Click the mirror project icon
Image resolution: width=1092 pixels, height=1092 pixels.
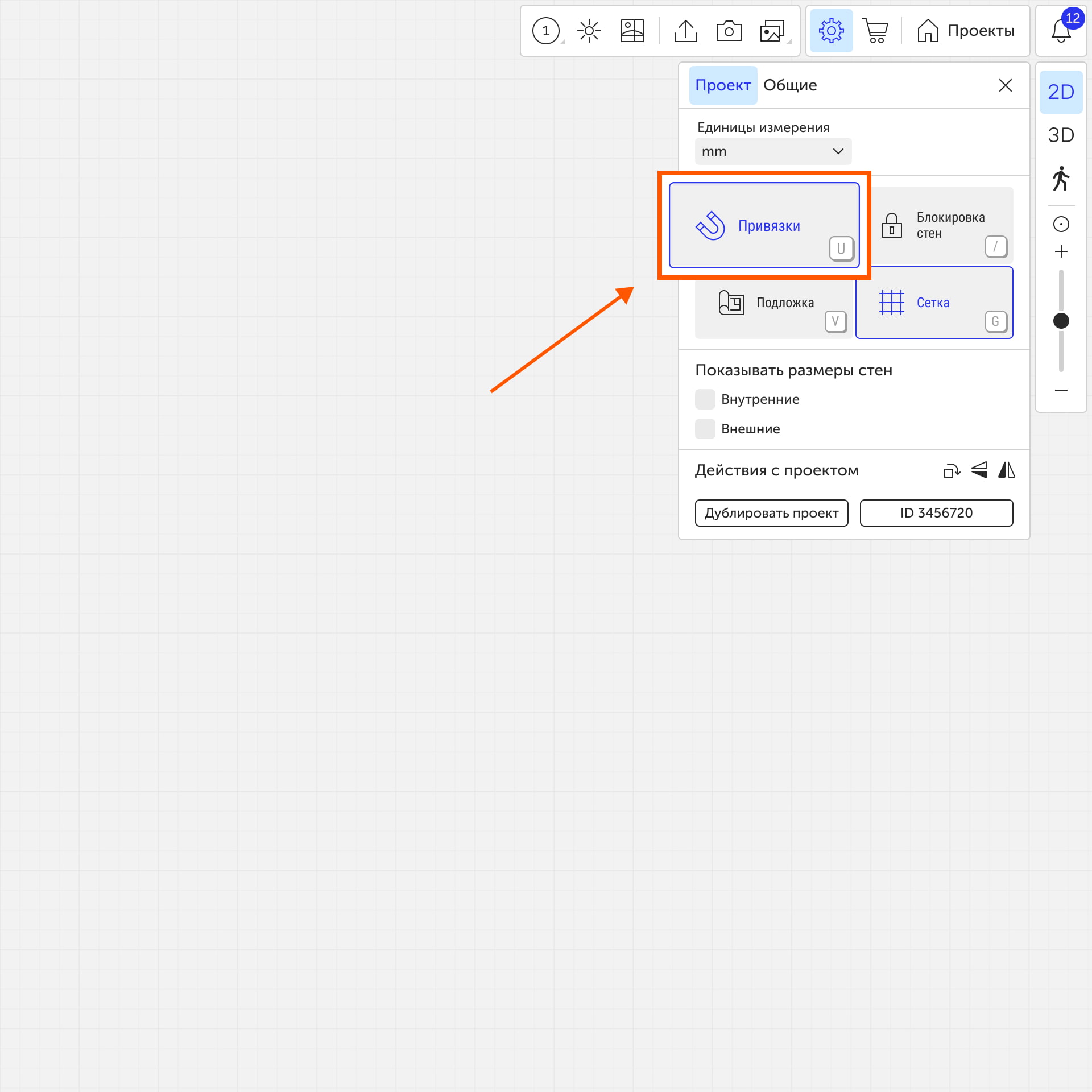point(1006,470)
